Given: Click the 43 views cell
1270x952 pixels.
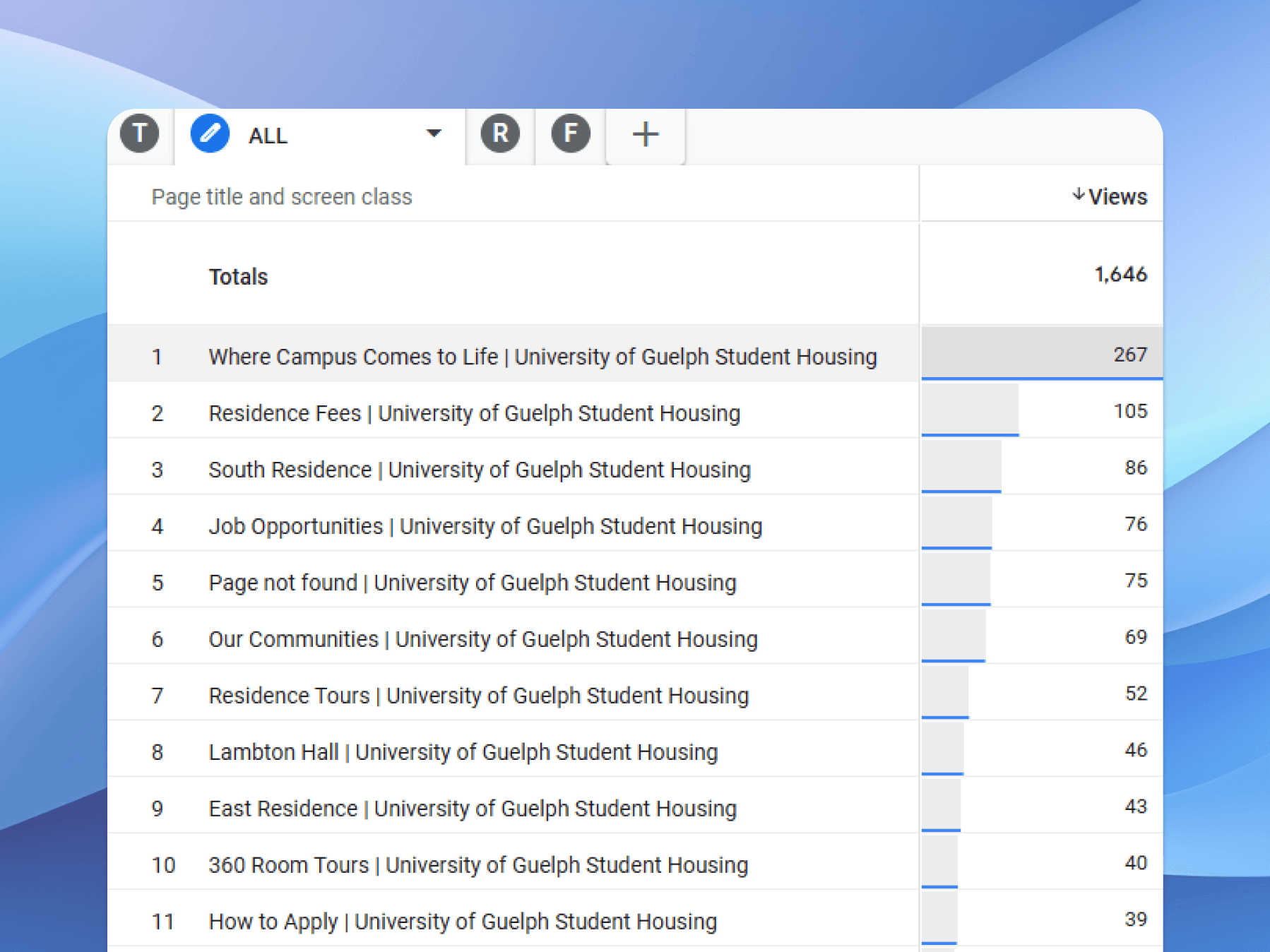Looking at the screenshot, I should click(1042, 806).
